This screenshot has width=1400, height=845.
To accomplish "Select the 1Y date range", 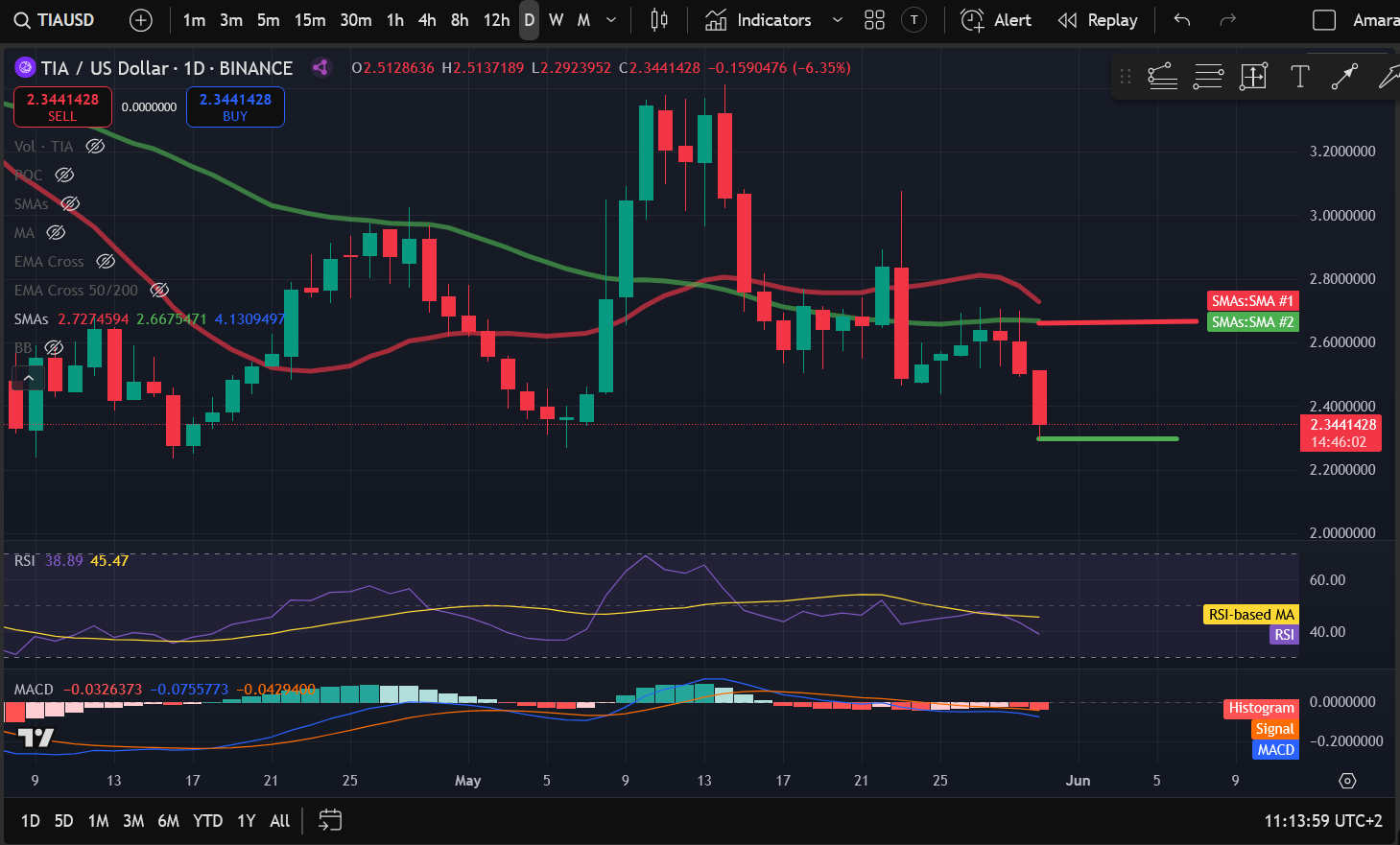I will click(x=246, y=820).
